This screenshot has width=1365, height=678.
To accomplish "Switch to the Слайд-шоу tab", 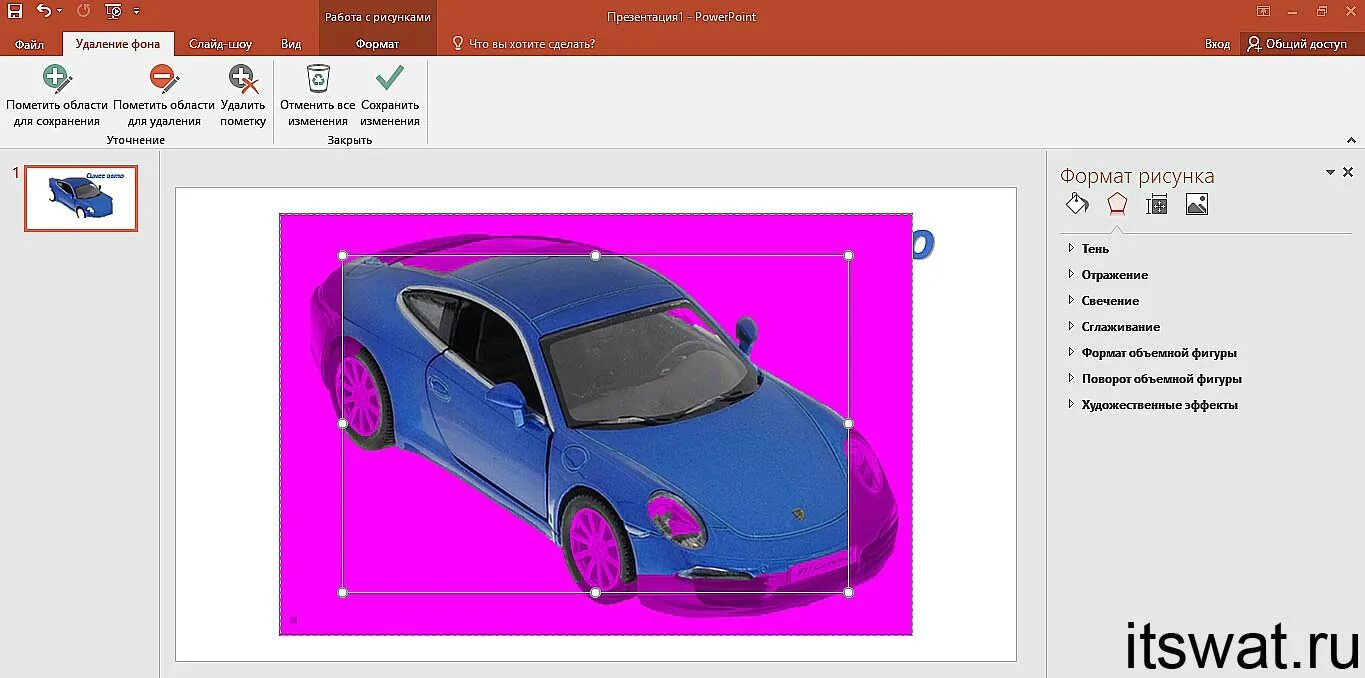I will 220,44.
